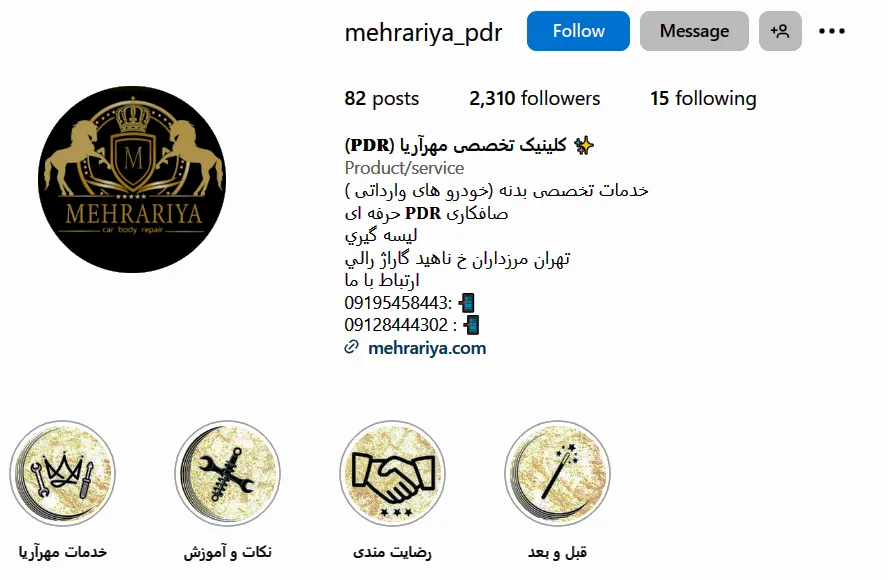The image size is (888, 580).
Task: Visit the mehrariya.com website link
Action: pos(427,348)
